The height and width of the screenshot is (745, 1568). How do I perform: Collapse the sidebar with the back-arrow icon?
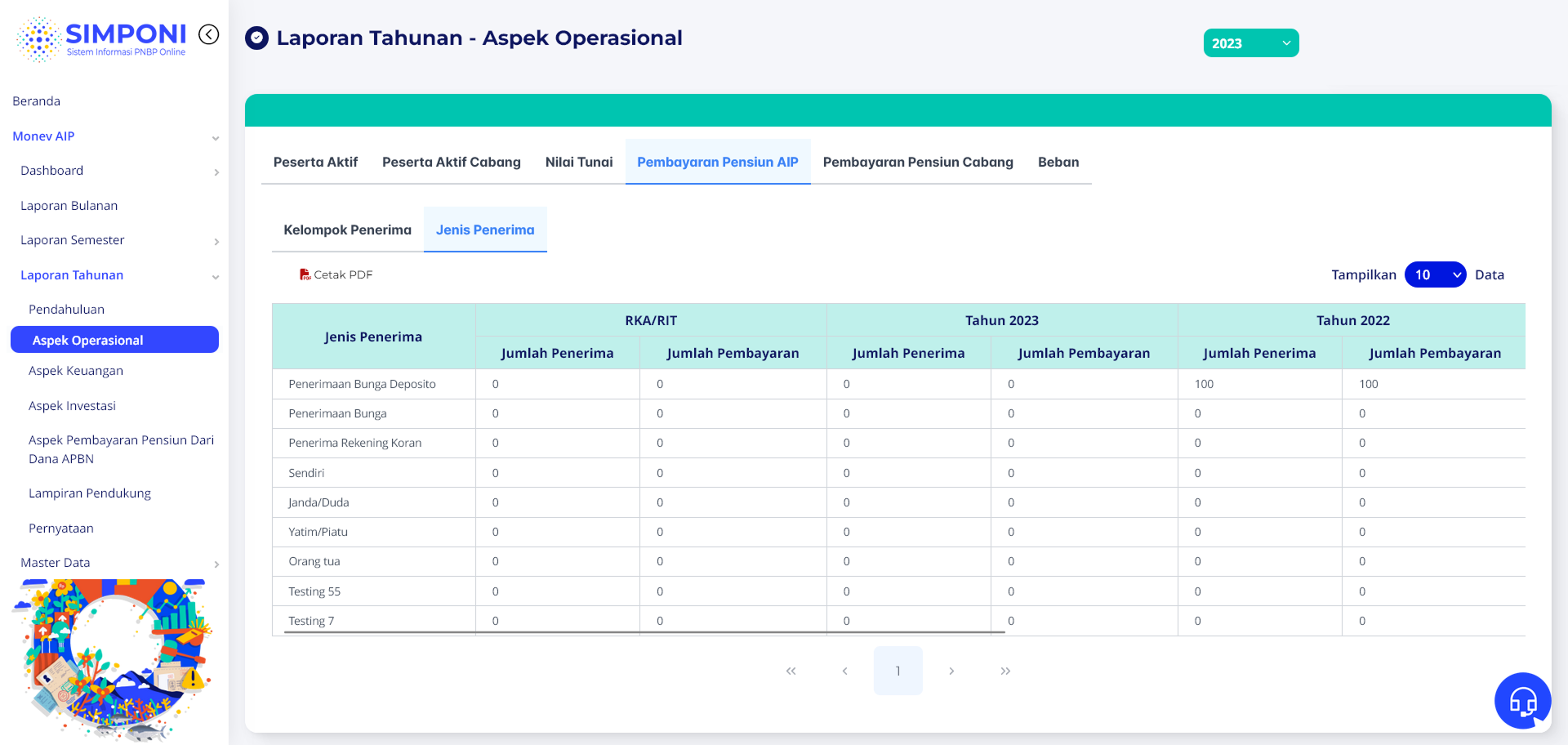click(209, 34)
